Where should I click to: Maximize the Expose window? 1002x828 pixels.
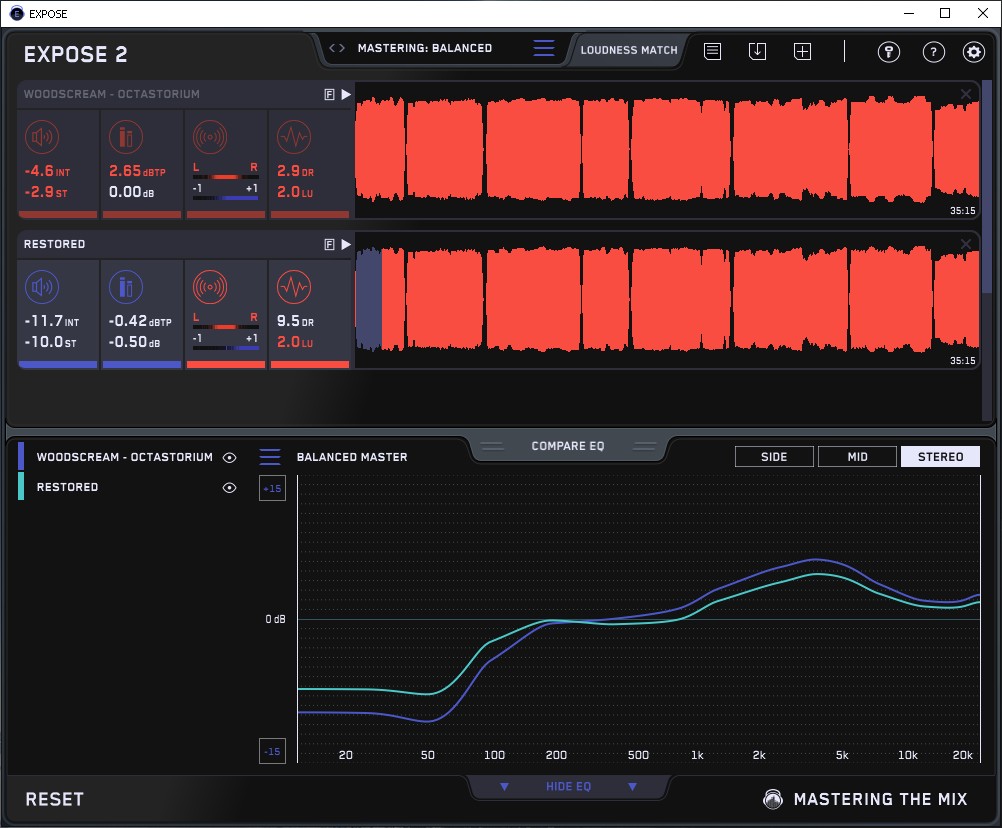pyautogui.click(x=945, y=13)
